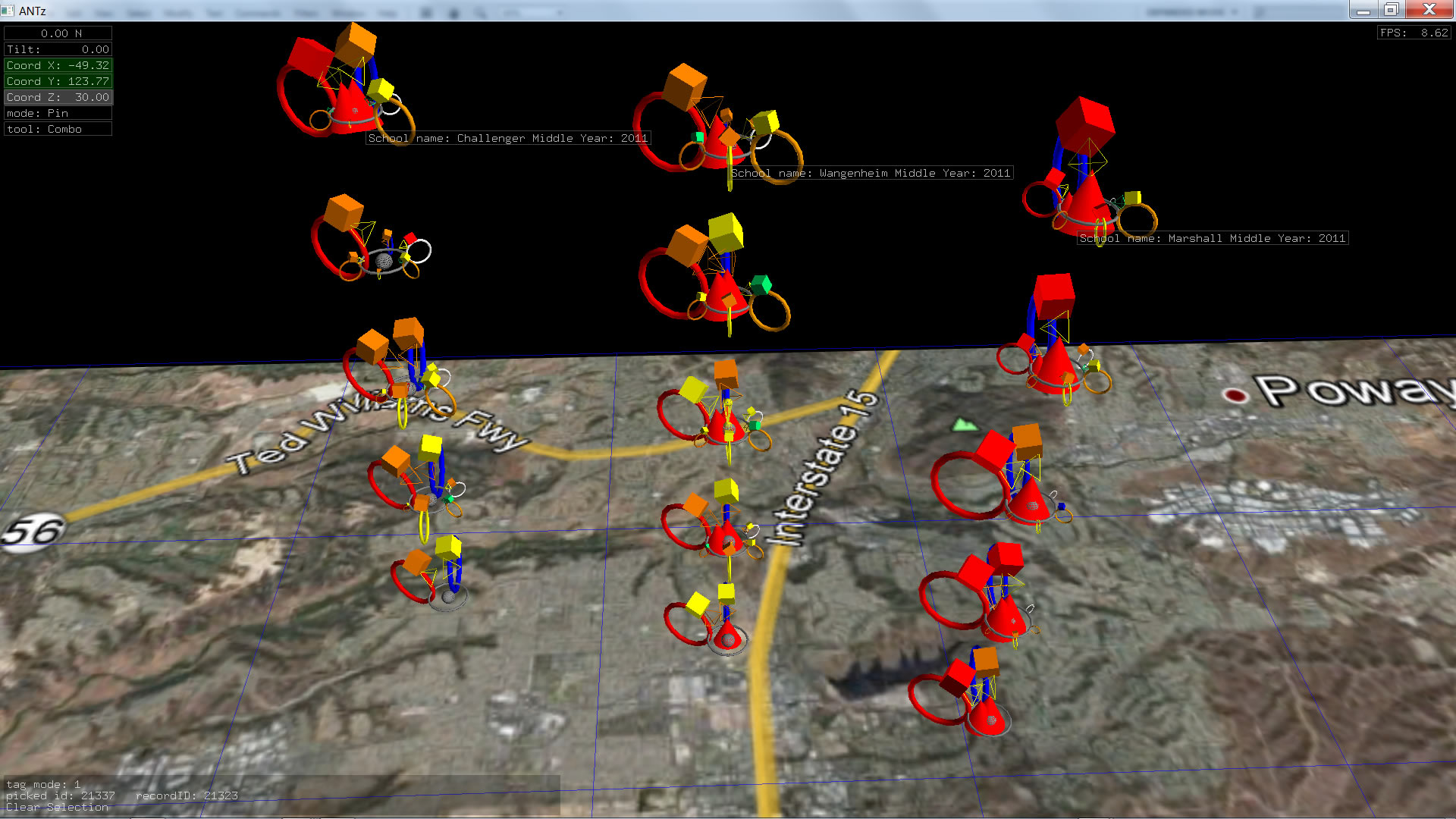This screenshot has width=1456, height=819.
Task: Toggle the mode: Pin indicator
Action: [58, 113]
